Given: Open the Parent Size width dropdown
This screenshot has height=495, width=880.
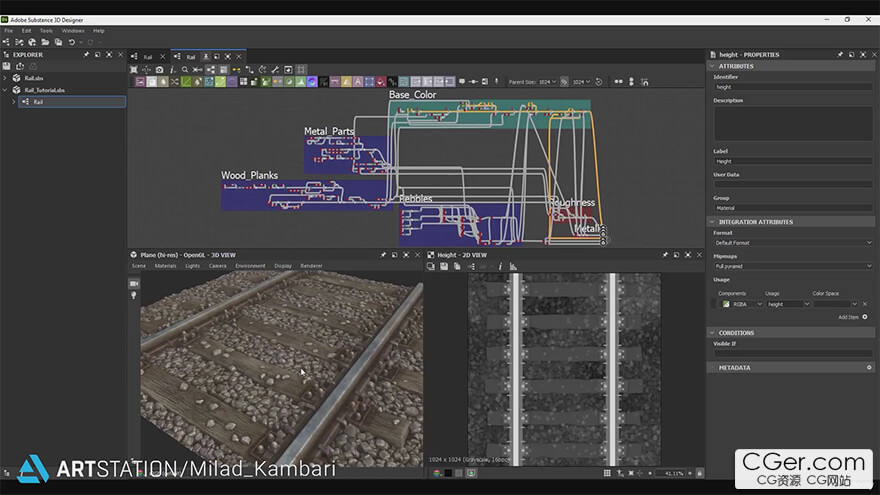Looking at the screenshot, I should (x=547, y=82).
